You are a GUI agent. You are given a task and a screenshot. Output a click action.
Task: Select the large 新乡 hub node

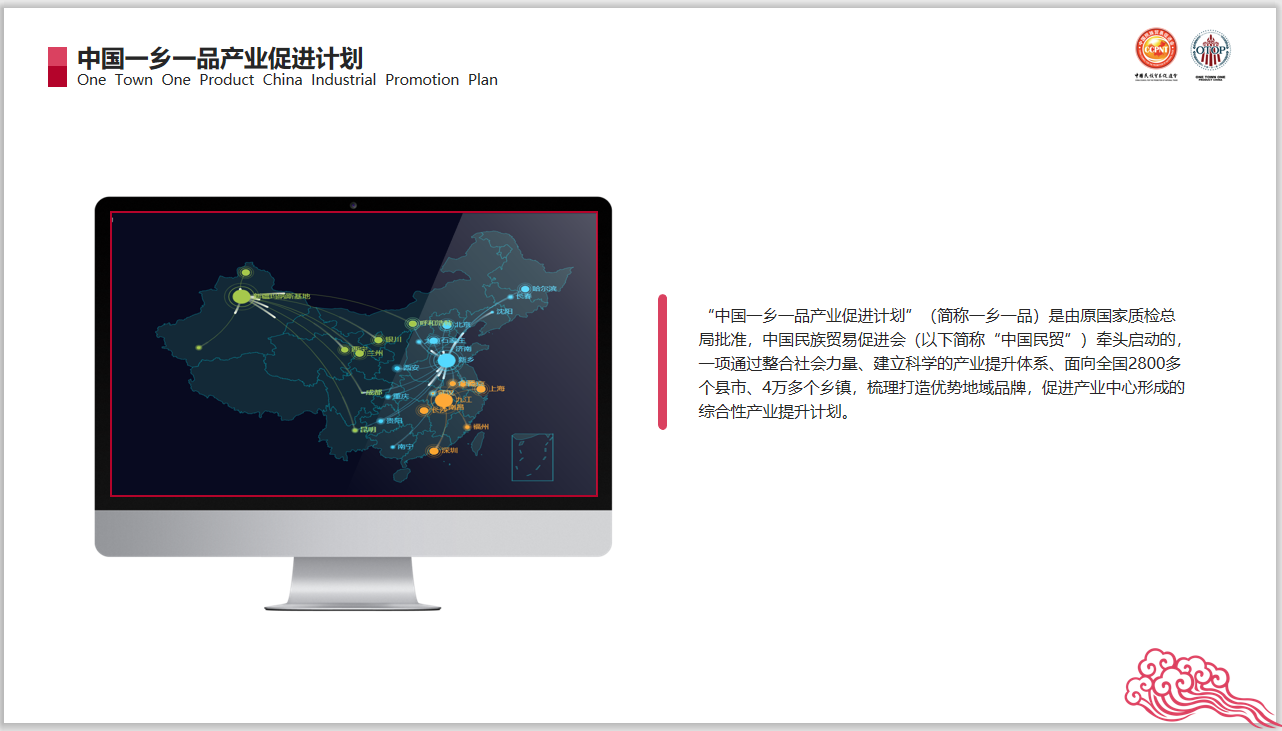point(446,360)
